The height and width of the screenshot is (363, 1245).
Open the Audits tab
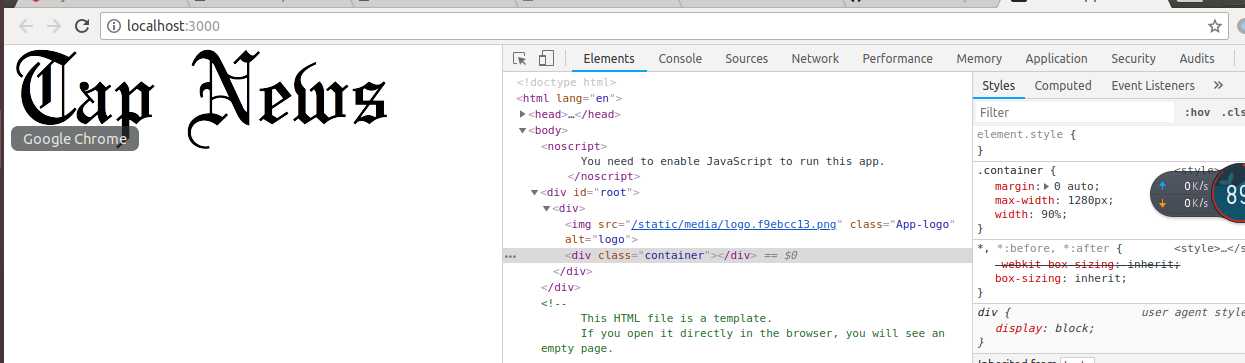(x=1197, y=59)
